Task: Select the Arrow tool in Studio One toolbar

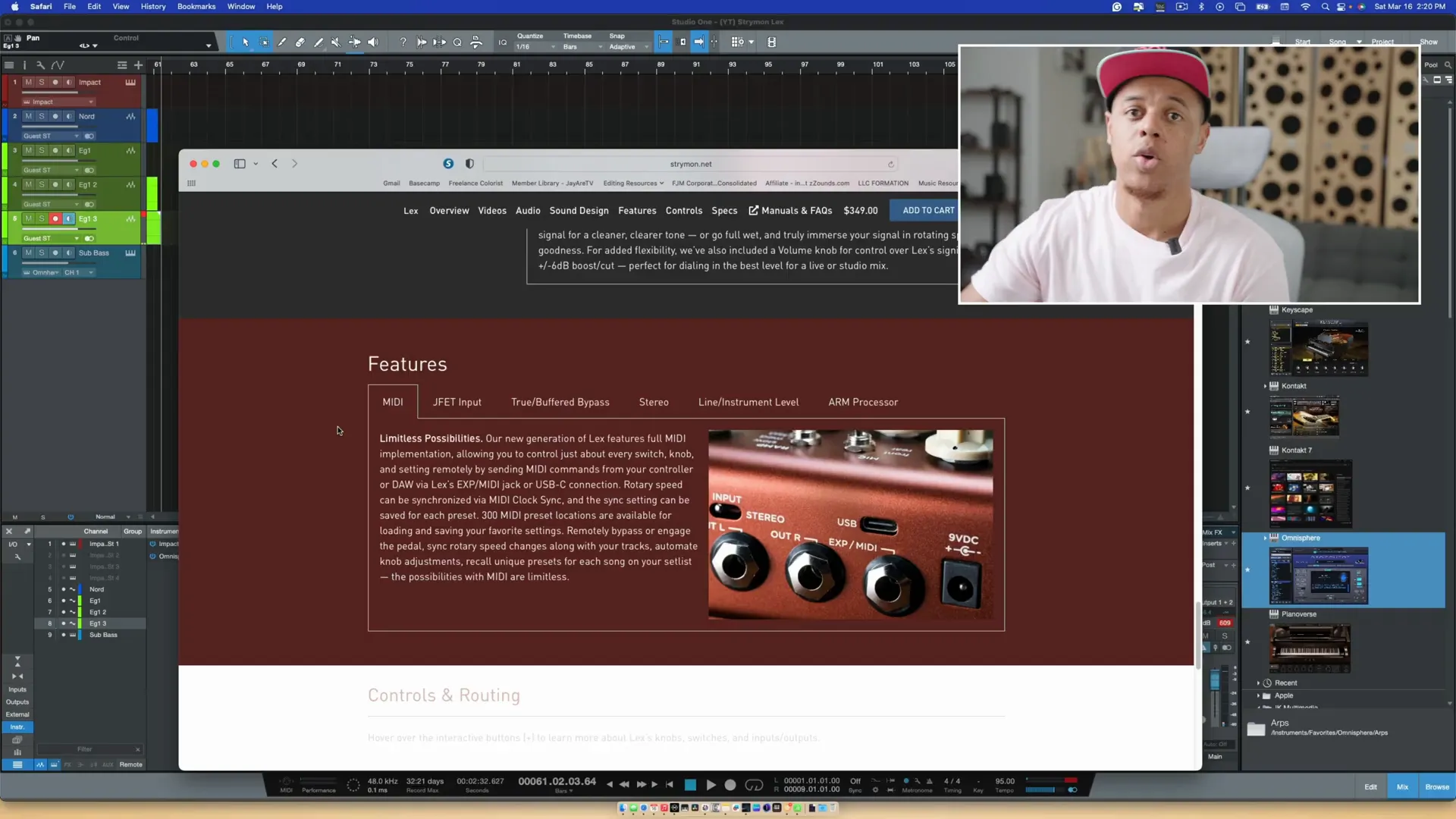Action: 246,42
